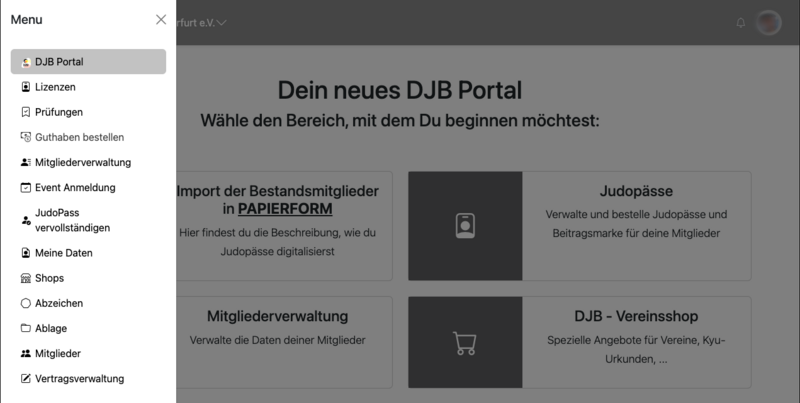Open Mitgliederverwaltung menu entry in sidebar
The image size is (800, 403).
pyautogui.click(x=88, y=162)
